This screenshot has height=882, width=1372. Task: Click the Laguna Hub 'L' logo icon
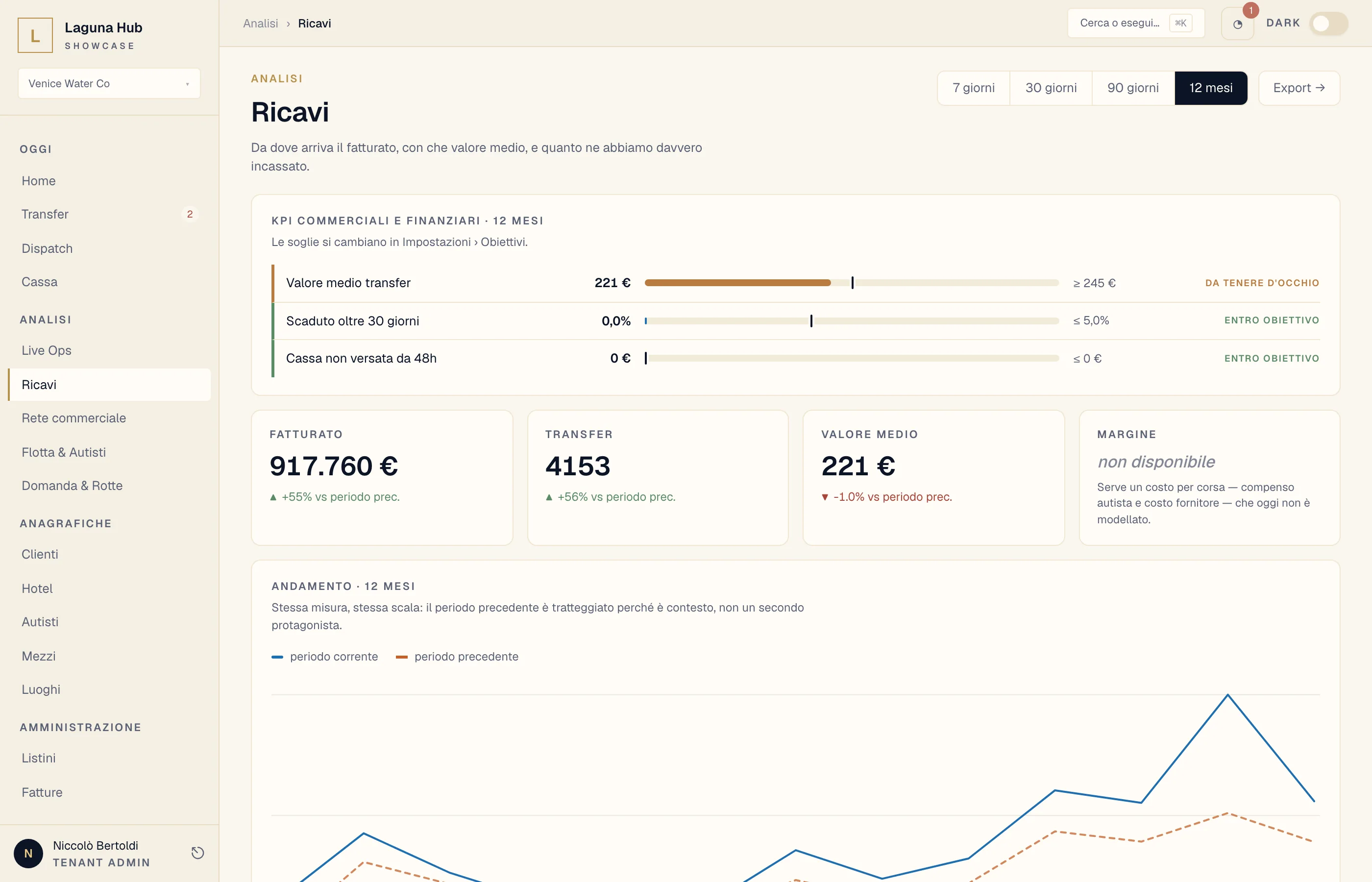point(35,35)
